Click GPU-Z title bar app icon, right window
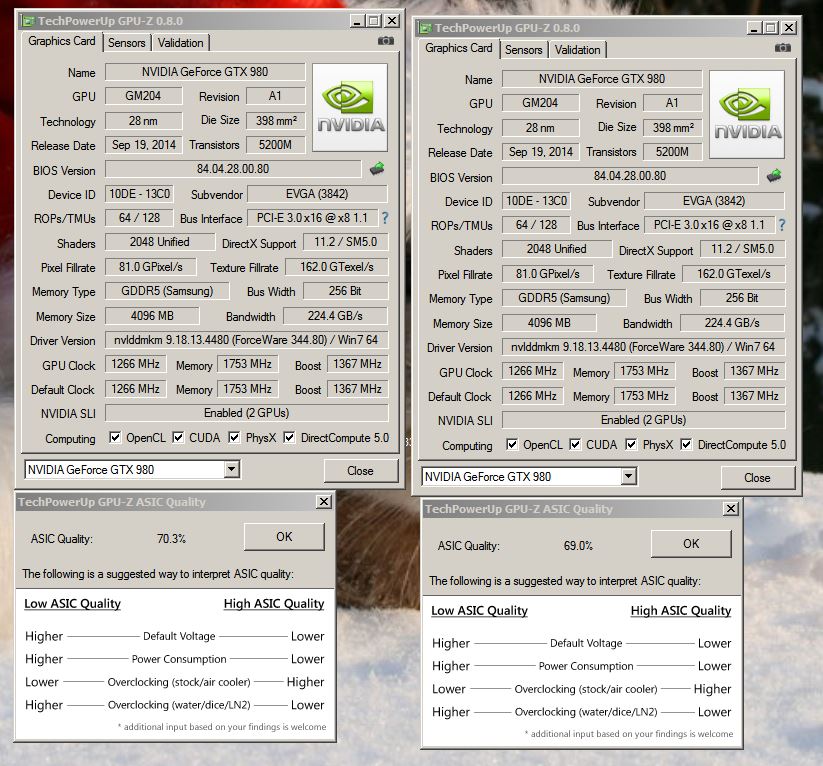Viewport: 823px width, 766px height. [x=425, y=28]
